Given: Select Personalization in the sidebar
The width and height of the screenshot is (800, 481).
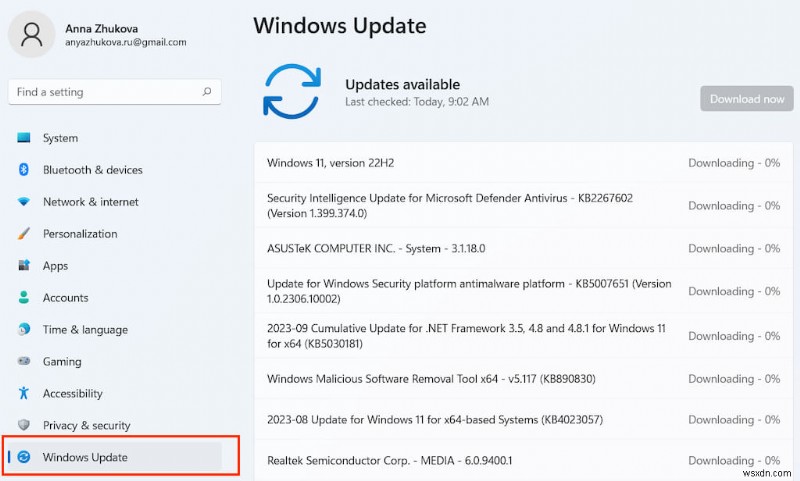Looking at the screenshot, I should [80, 234].
